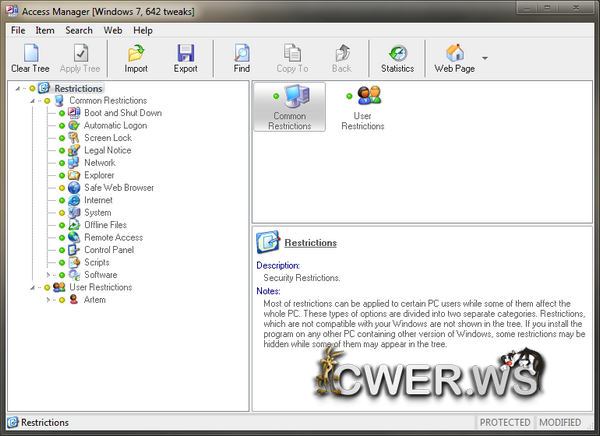600x436 pixels.
Task: Click the Safe Web Browser globe icon
Action: click(x=74, y=188)
